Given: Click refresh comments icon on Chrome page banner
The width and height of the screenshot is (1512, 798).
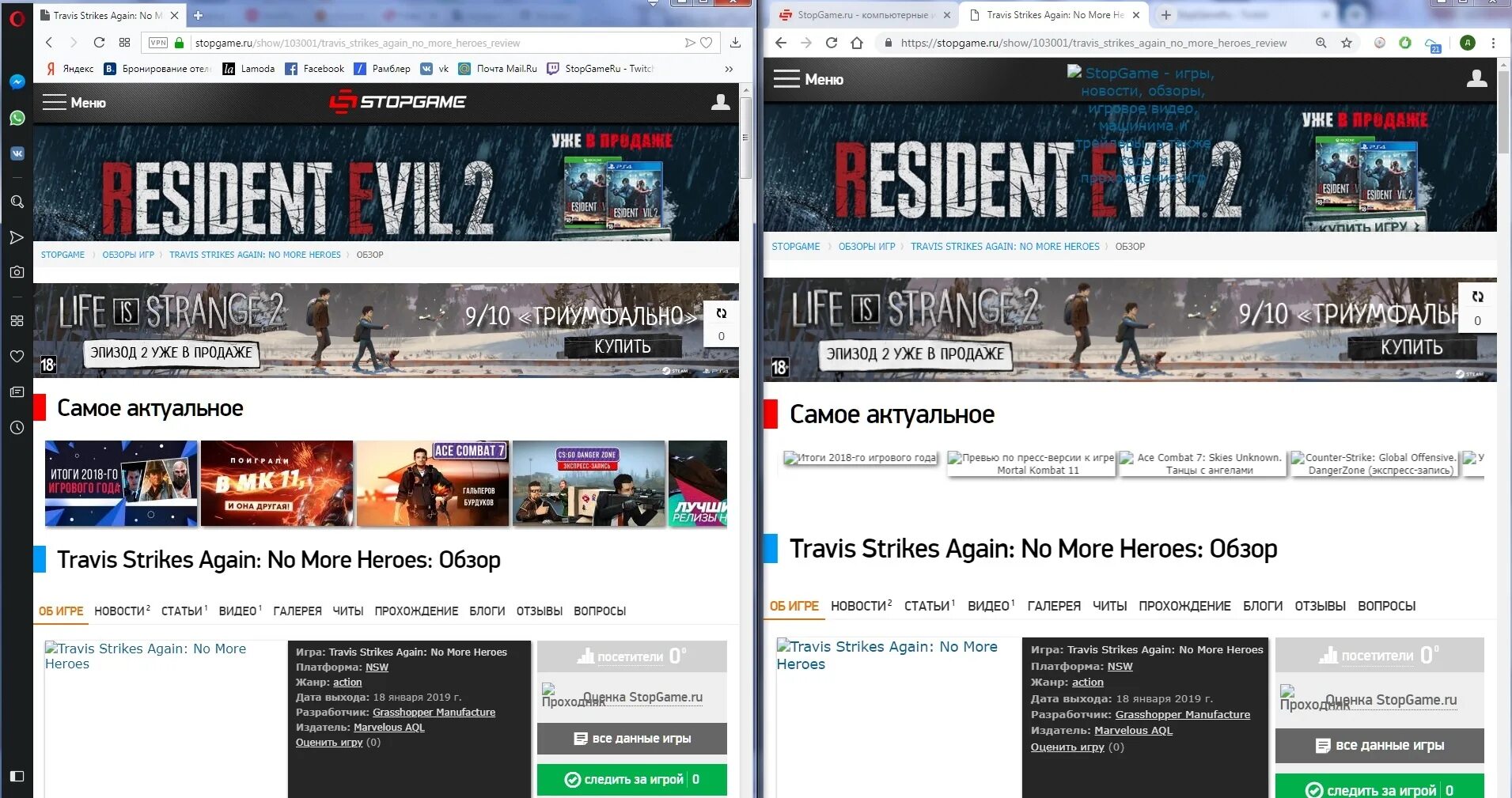Looking at the screenshot, I should (x=1477, y=297).
